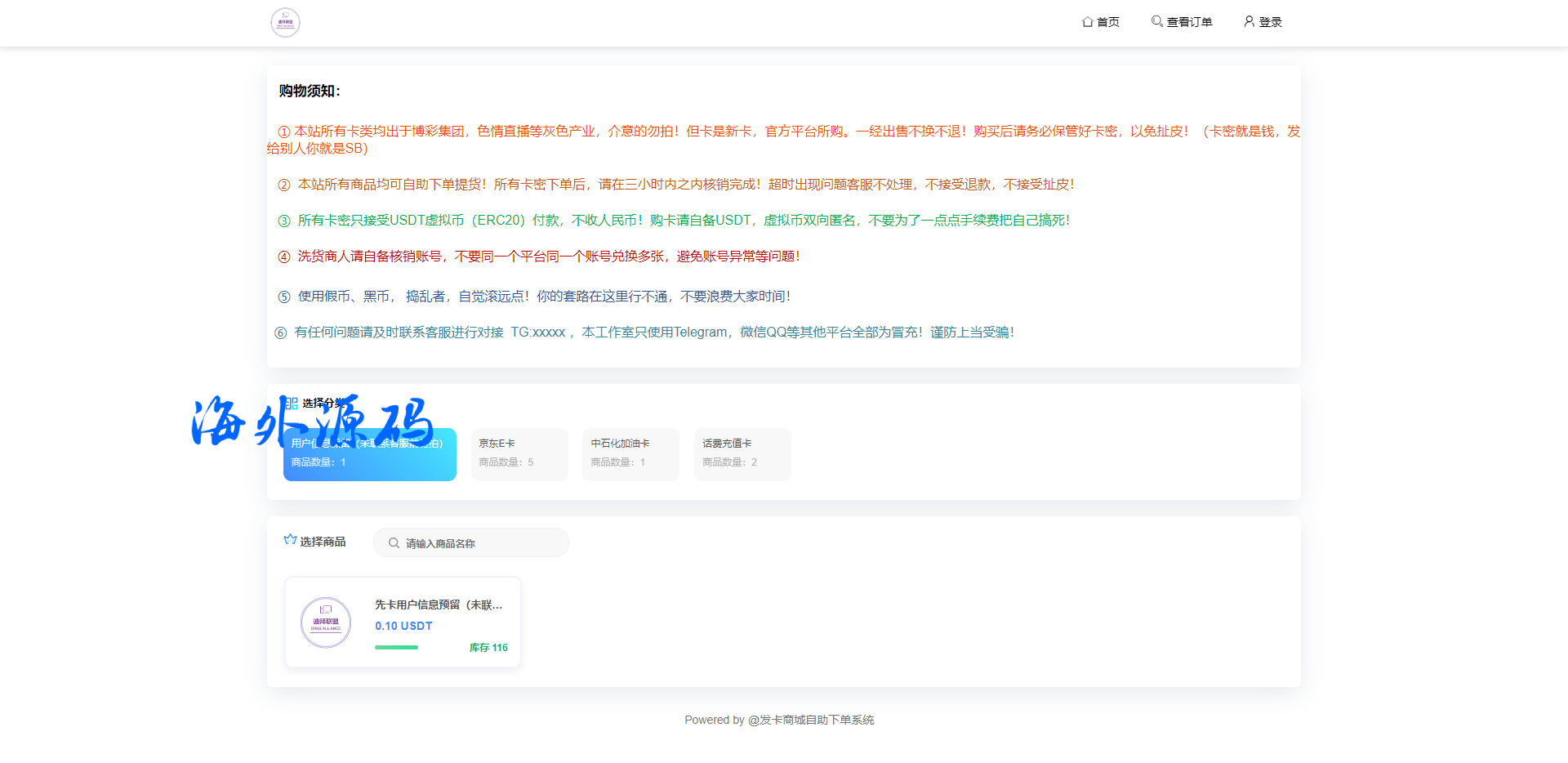Focus the 请输入商品名称 search field
Screen dimensions: 1568x763
tap(482, 543)
